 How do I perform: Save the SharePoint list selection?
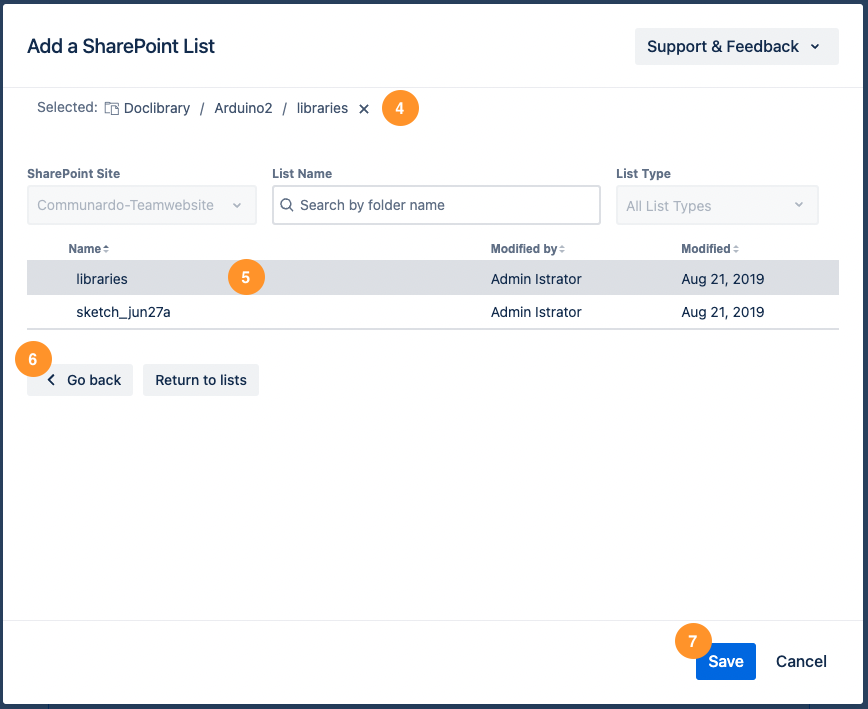click(x=725, y=661)
